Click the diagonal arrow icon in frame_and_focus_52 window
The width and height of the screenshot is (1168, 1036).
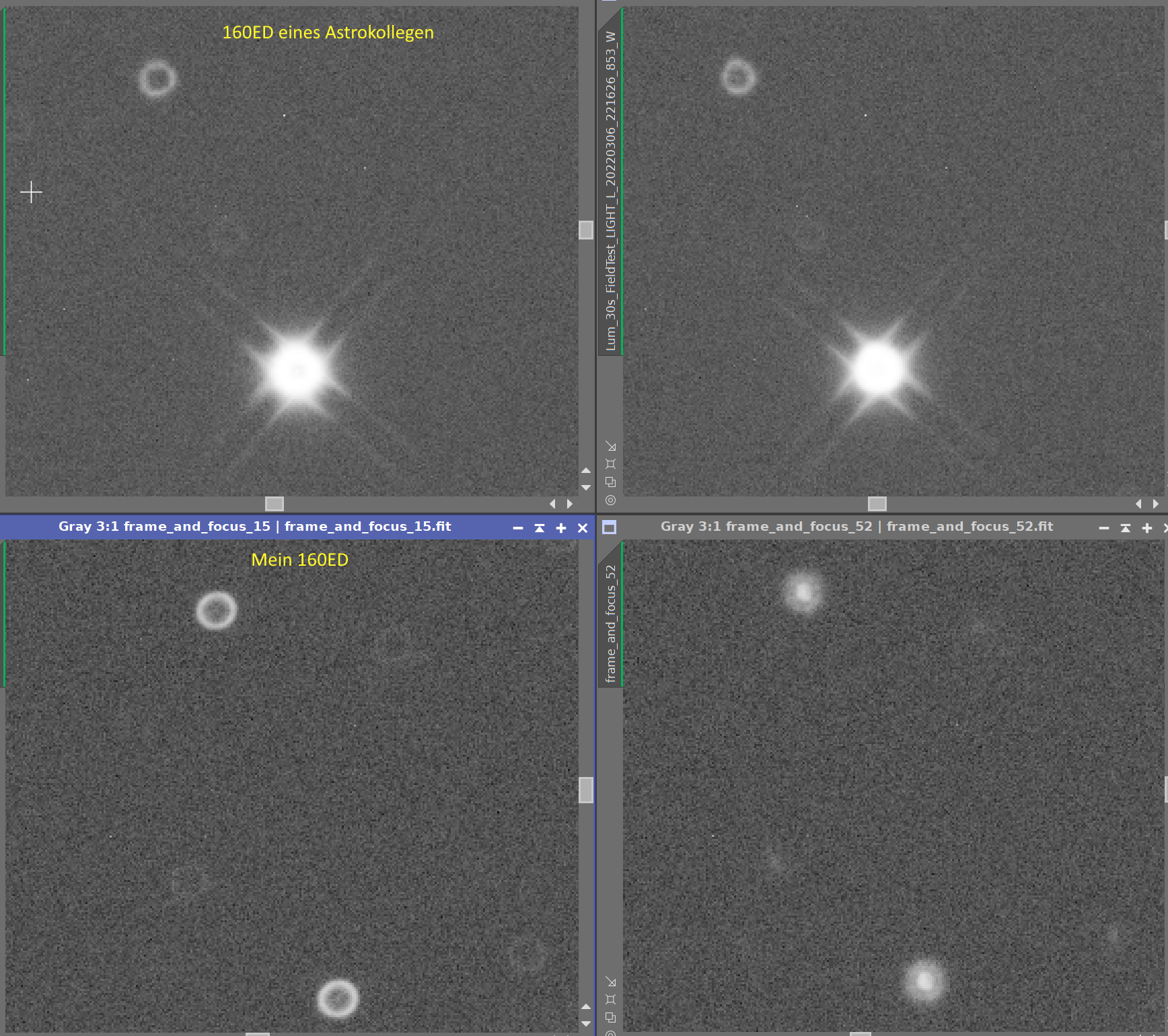pyautogui.click(x=610, y=982)
